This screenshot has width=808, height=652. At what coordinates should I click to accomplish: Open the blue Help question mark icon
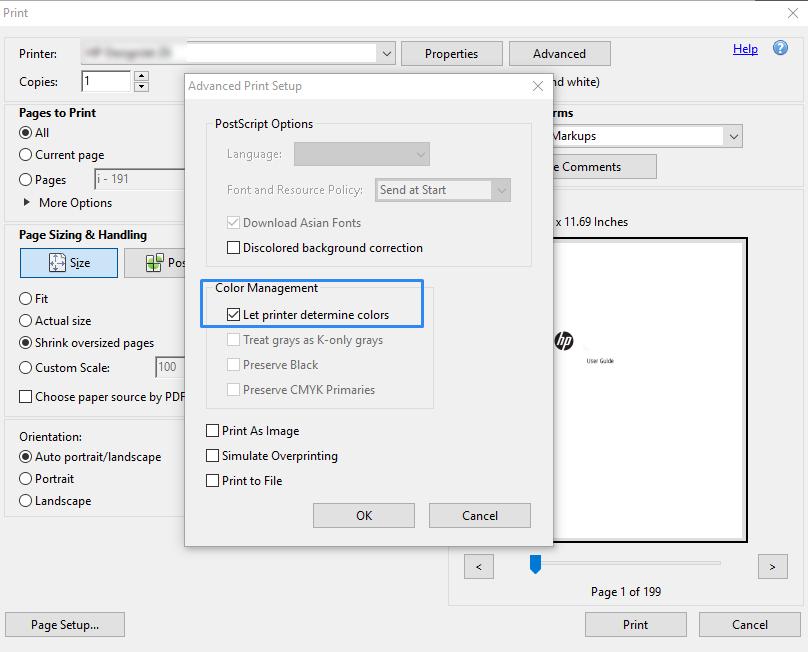[780, 48]
